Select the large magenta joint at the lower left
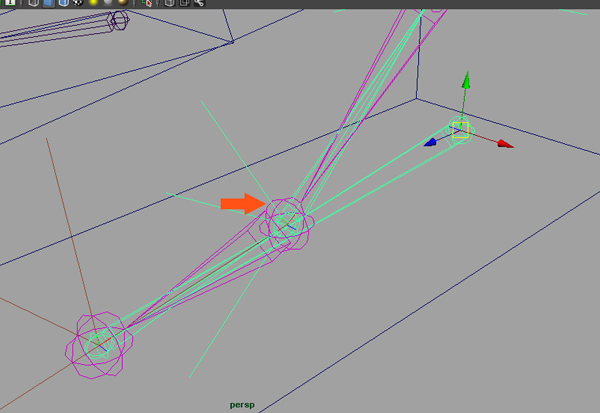The width and height of the screenshot is (600, 413). coord(99,345)
